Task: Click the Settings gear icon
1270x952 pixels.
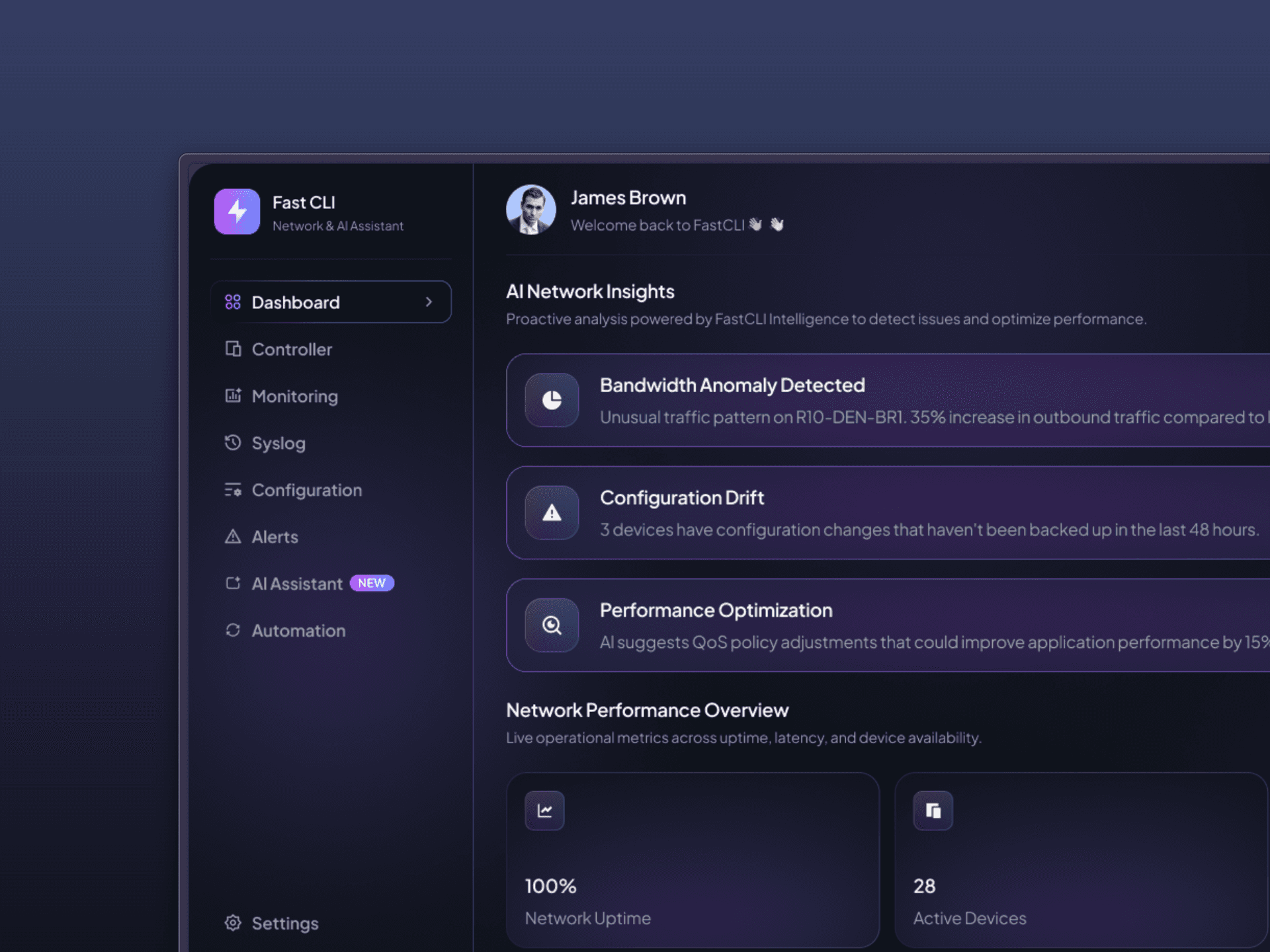Action: [233, 923]
